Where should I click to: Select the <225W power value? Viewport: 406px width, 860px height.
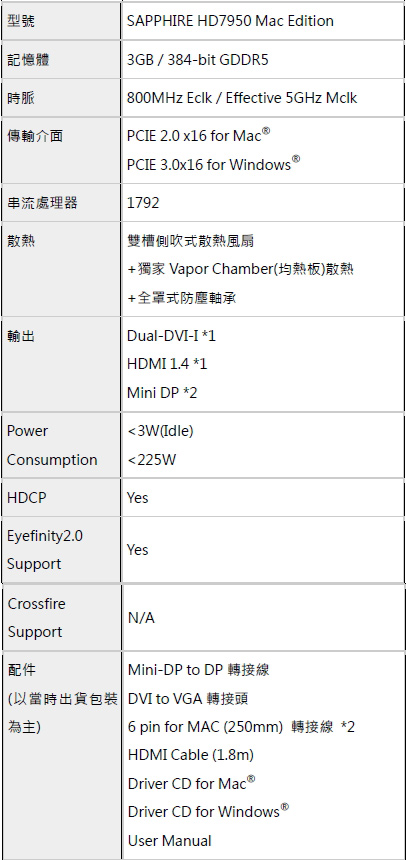click(x=151, y=460)
